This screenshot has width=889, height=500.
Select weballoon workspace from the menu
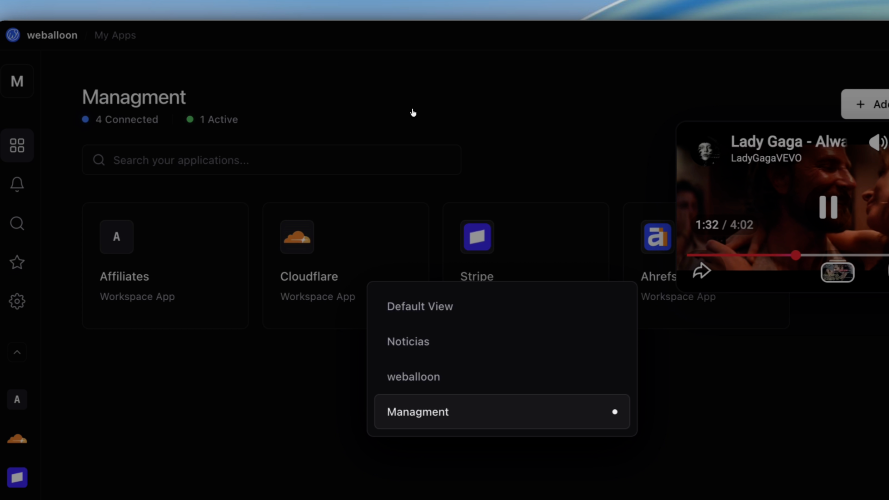click(502, 376)
